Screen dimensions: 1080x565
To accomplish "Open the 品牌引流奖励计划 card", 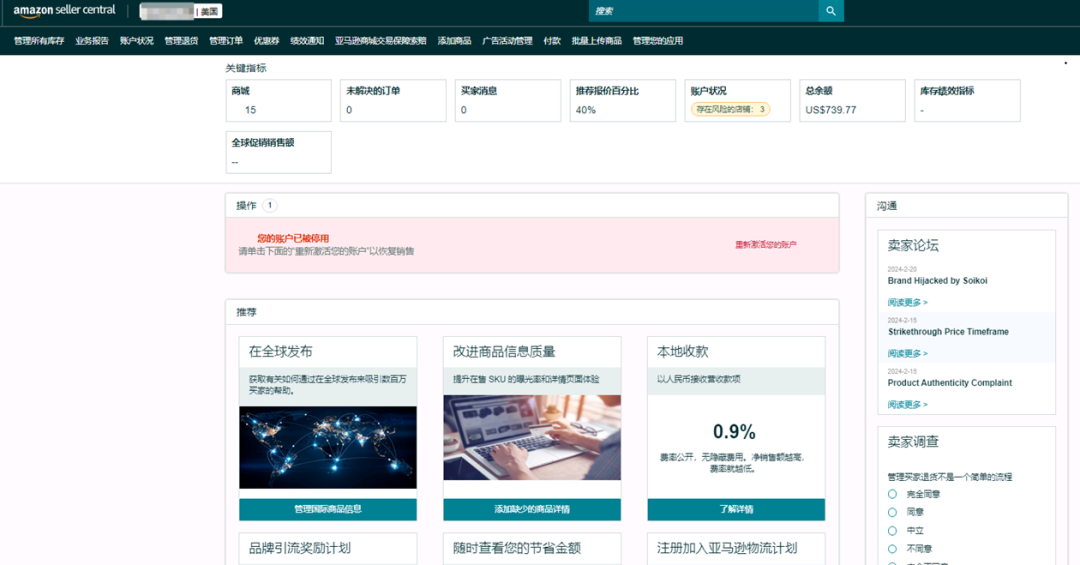I will click(328, 548).
